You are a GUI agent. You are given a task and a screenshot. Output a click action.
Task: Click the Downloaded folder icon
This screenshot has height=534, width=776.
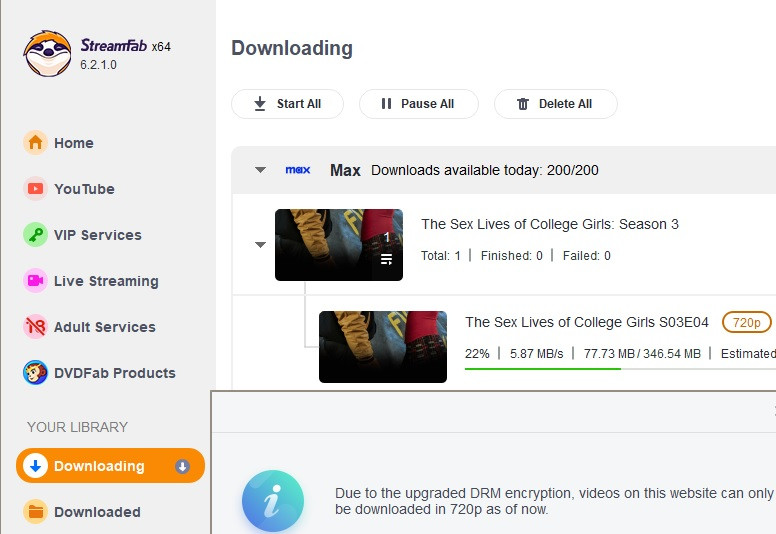click(x=35, y=512)
